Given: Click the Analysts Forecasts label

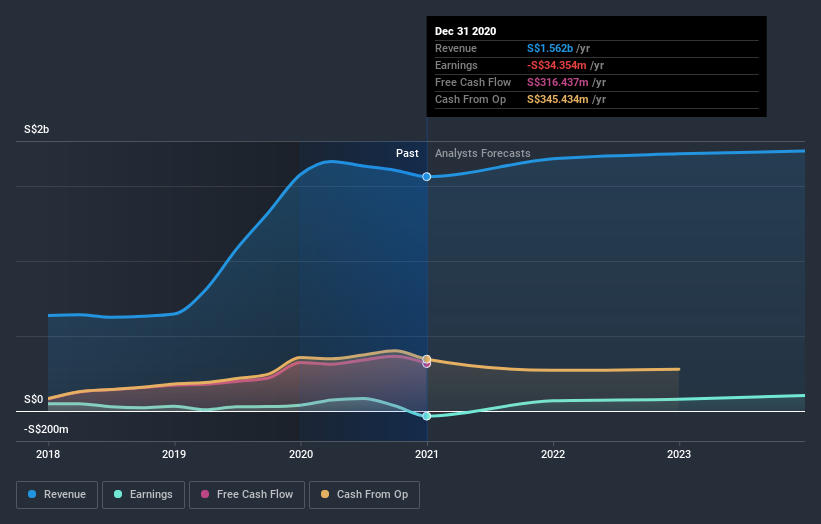Looking at the screenshot, I should [483, 153].
